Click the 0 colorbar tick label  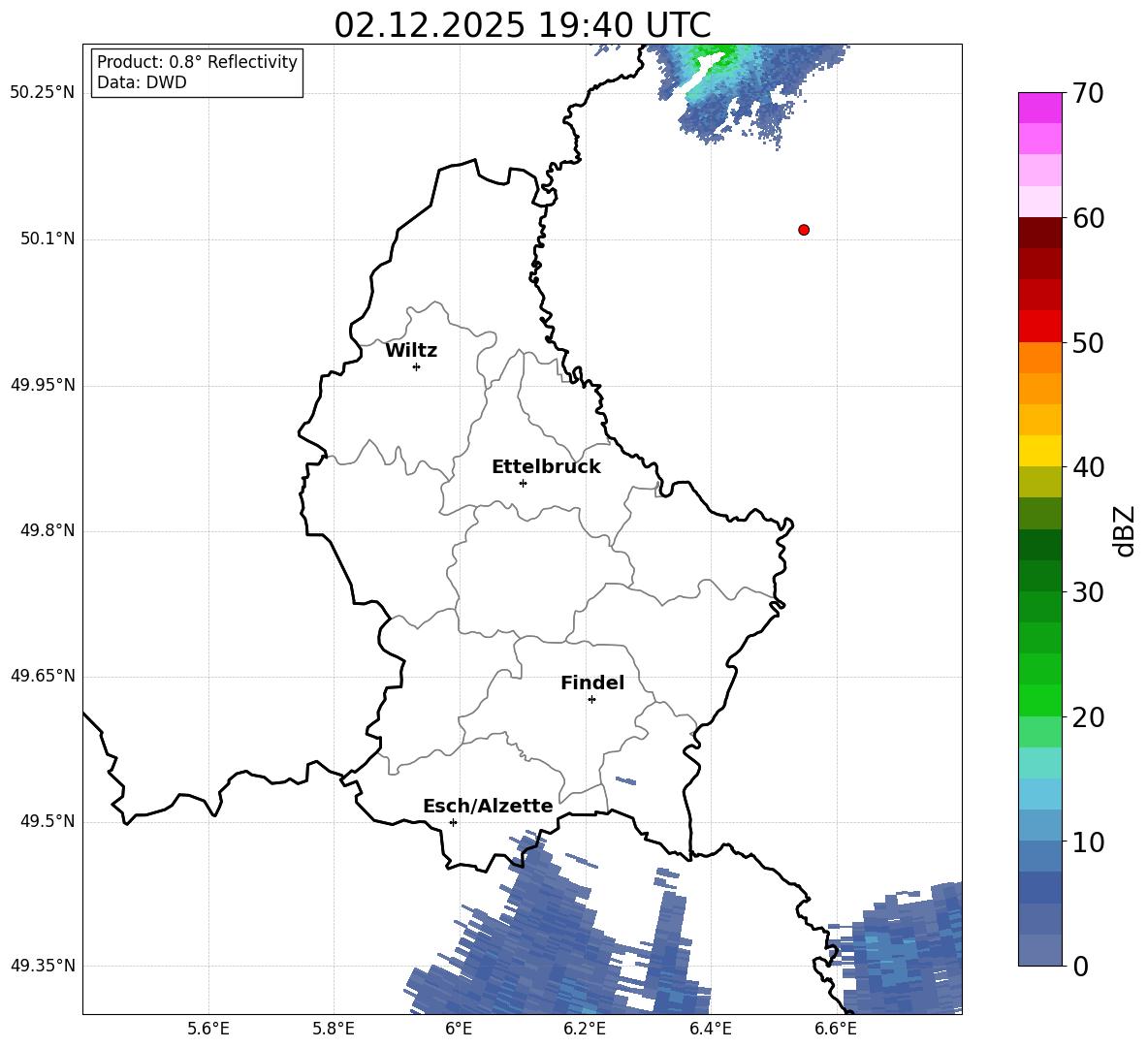coord(1080,966)
